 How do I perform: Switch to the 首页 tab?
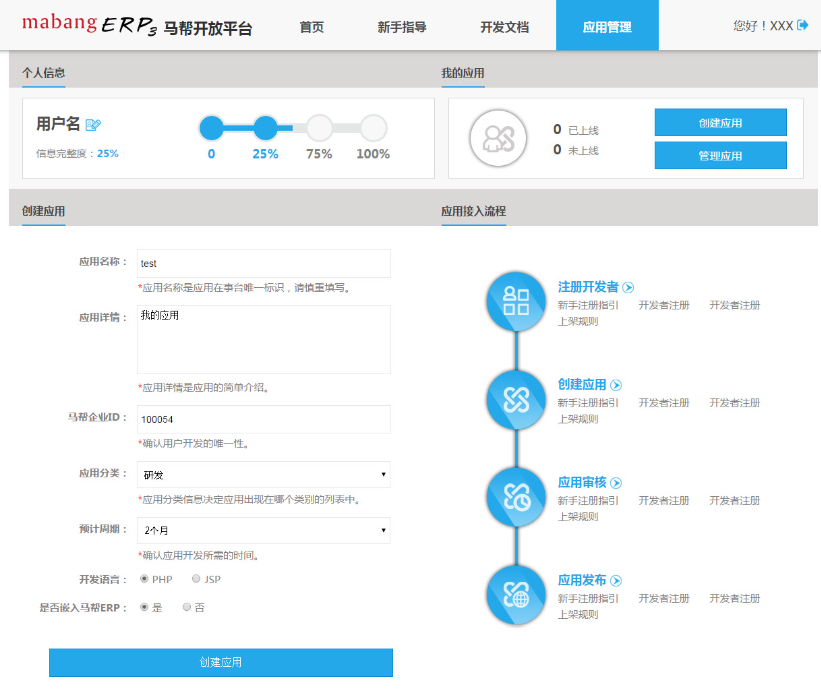pos(312,27)
